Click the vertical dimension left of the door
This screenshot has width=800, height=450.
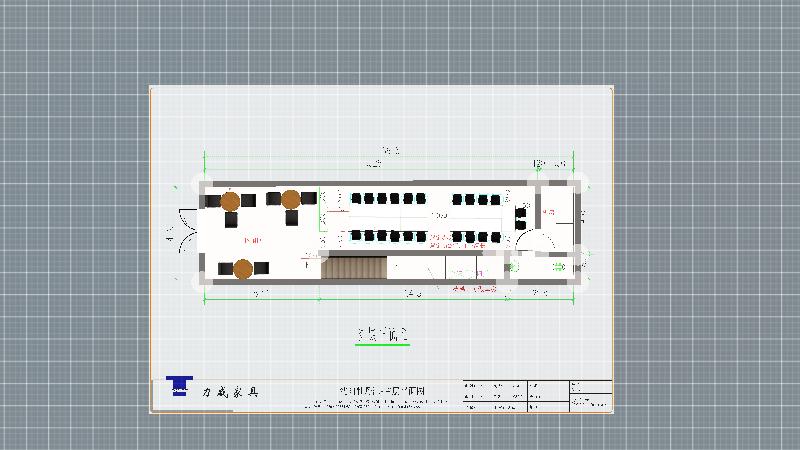tap(171, 237)
